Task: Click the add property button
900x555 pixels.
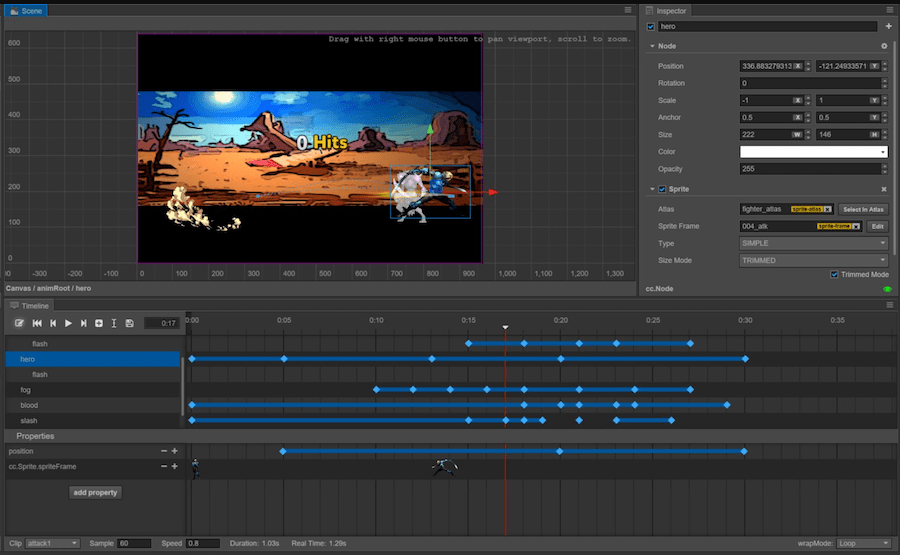Action: point(96,492)
